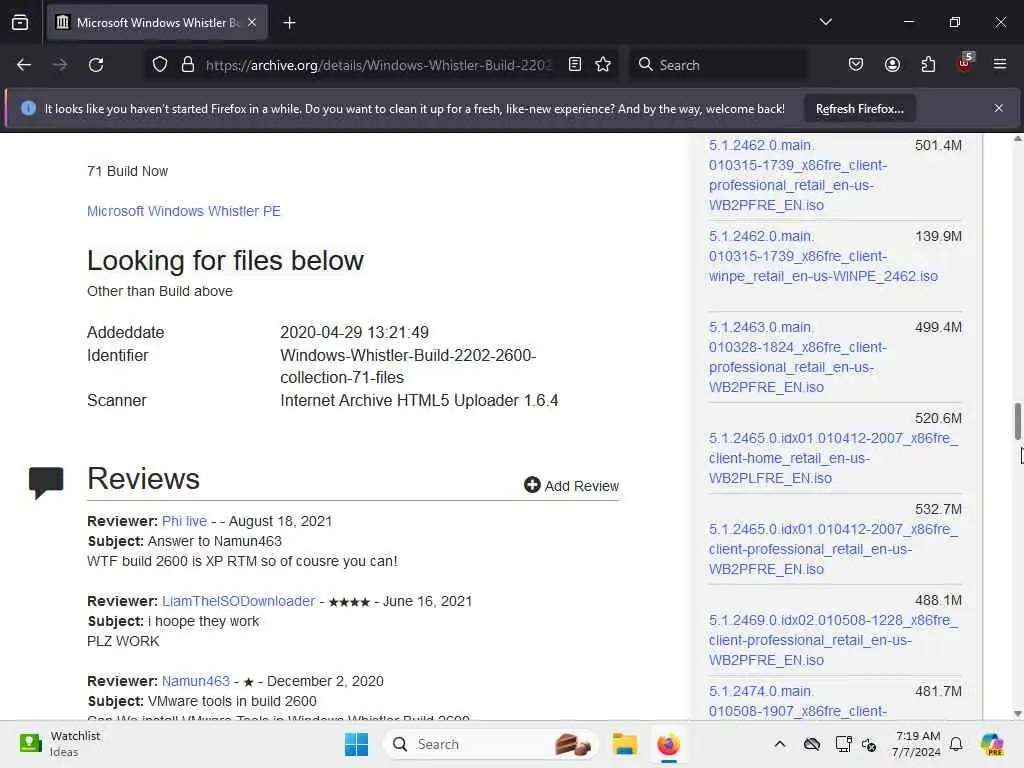Image resolution: width=1024 pixels, height=768 pixels.
Task: Click the 71 Build Now text
Action: [127, 171]
